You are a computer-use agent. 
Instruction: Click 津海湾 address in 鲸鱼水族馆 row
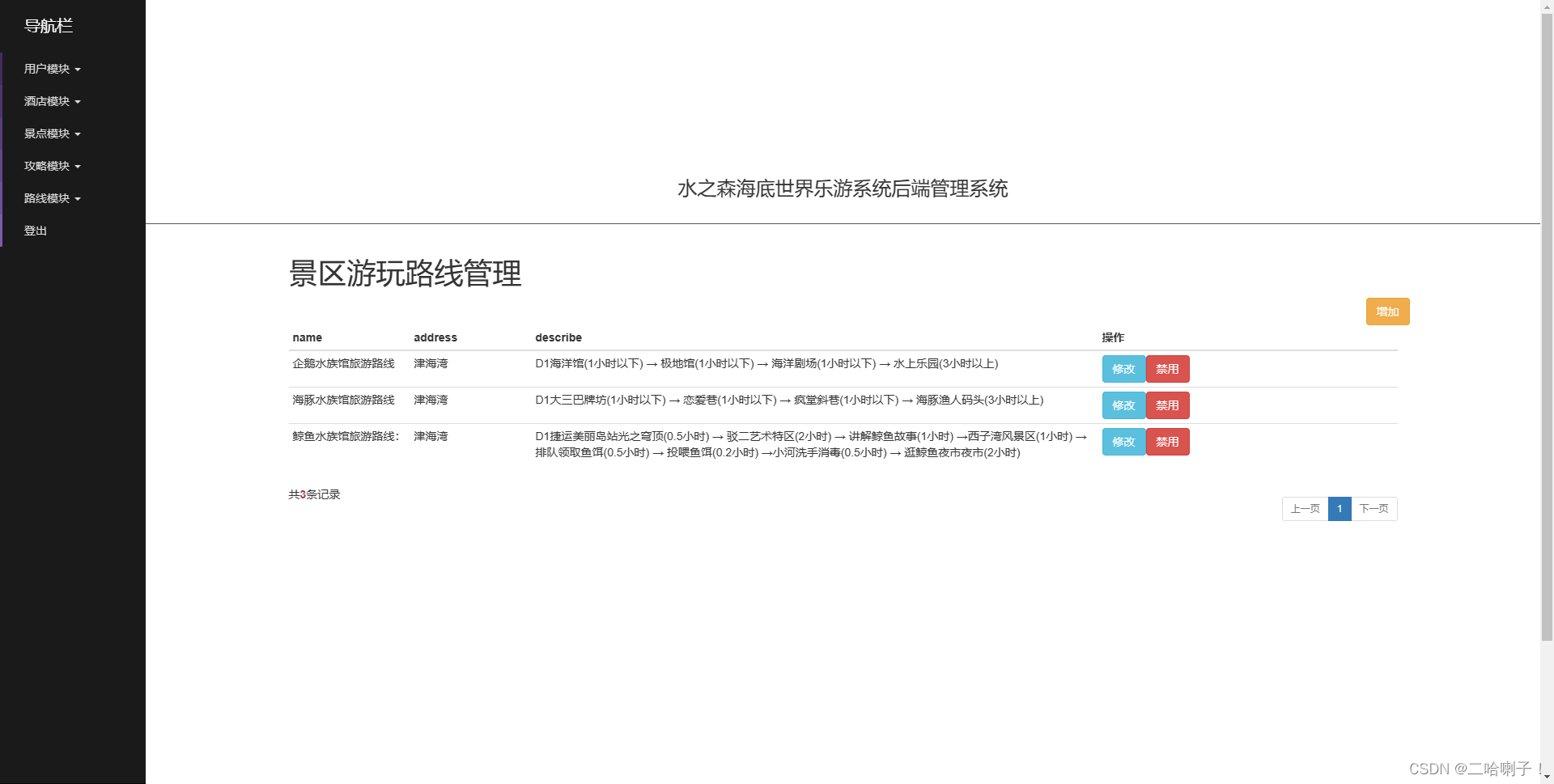(431, 437)
